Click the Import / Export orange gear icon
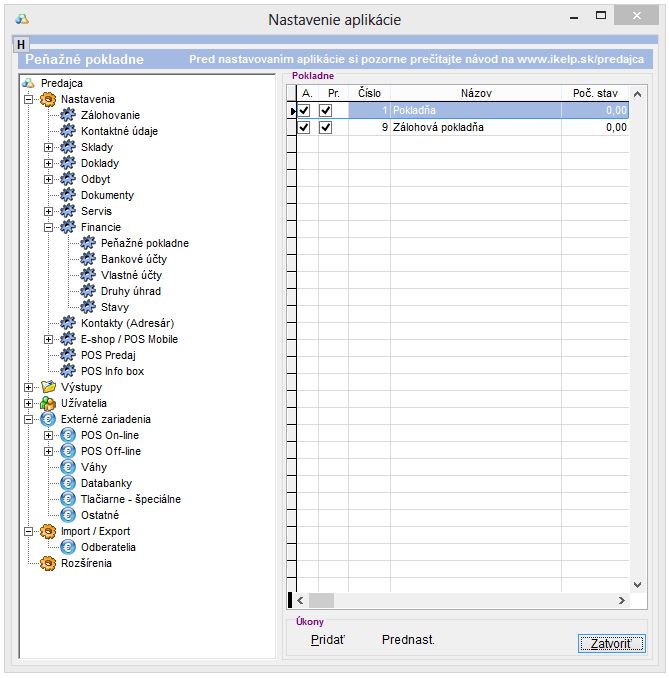This screenshot has width=669, height=678. (x=48, y=531)
